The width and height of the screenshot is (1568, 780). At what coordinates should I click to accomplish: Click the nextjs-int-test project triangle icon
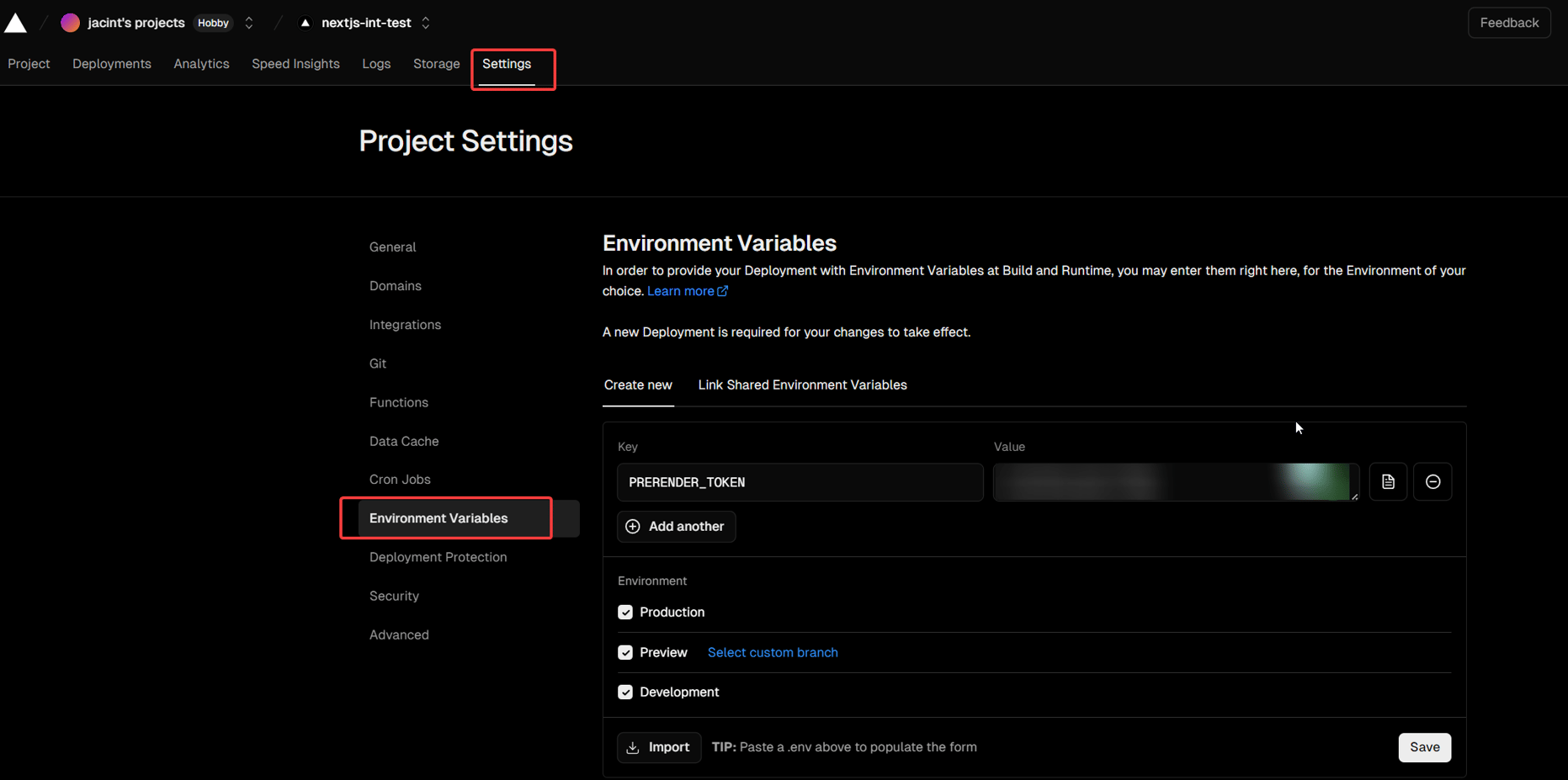click(306, 23)
